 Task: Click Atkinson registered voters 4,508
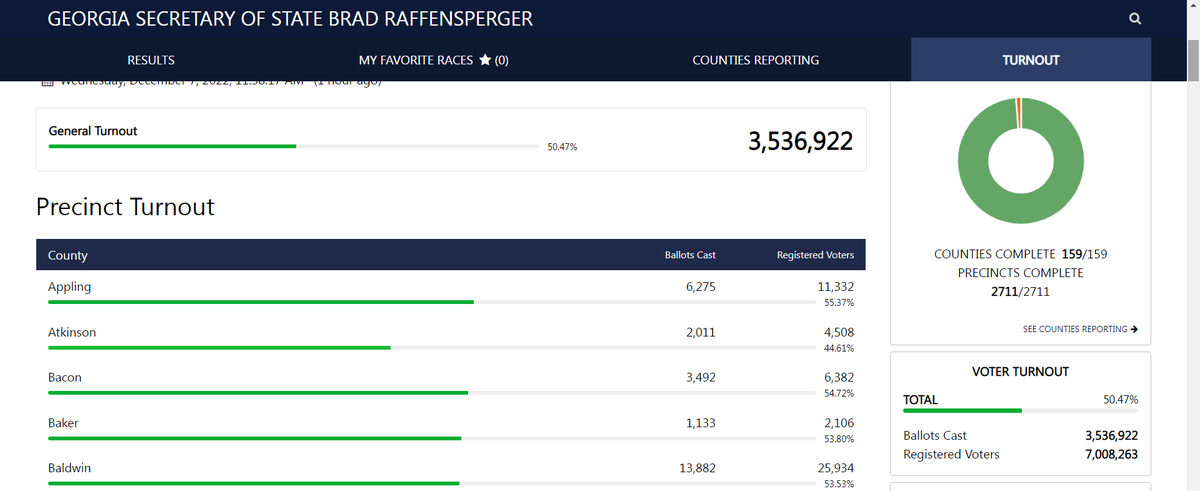pos(839,332)
